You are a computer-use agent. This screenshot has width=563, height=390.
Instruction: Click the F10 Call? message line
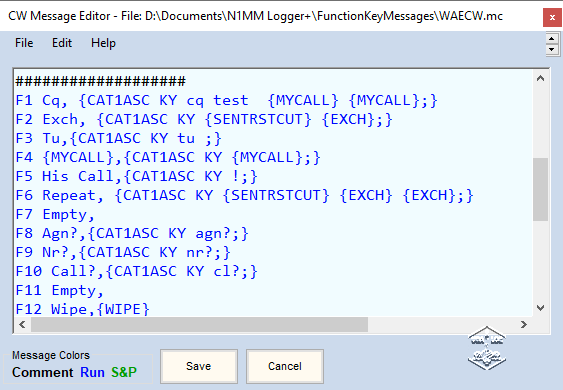(136, 271)
